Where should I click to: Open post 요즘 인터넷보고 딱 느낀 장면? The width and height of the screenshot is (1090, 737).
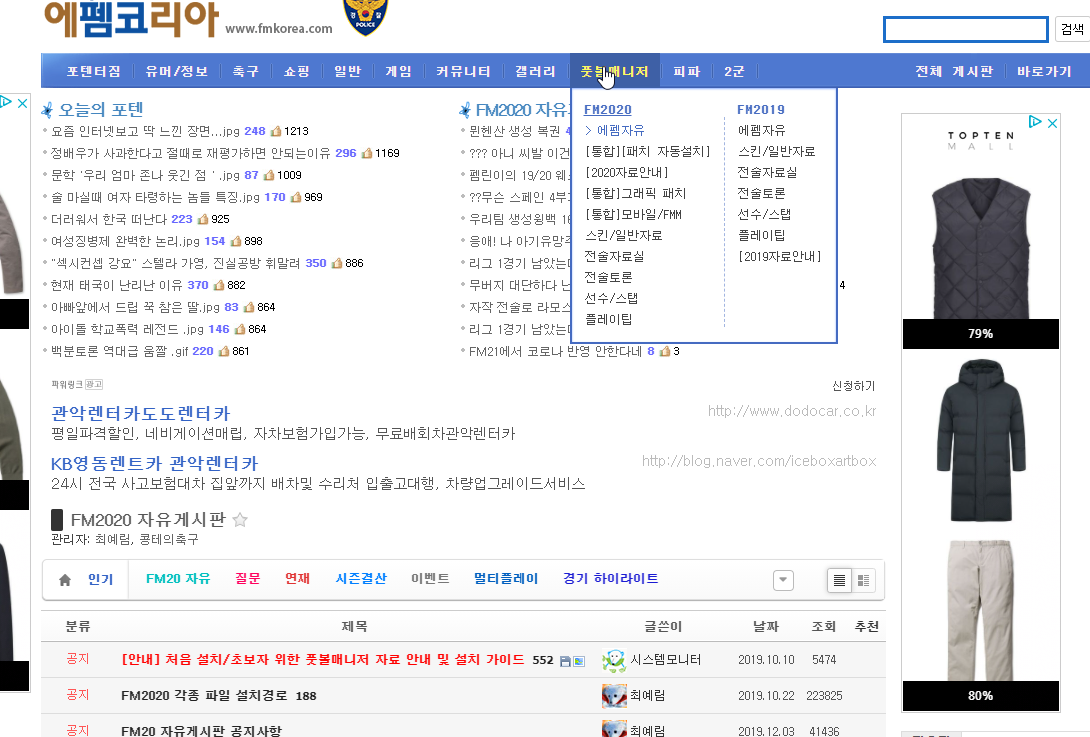tap(145, 131)
